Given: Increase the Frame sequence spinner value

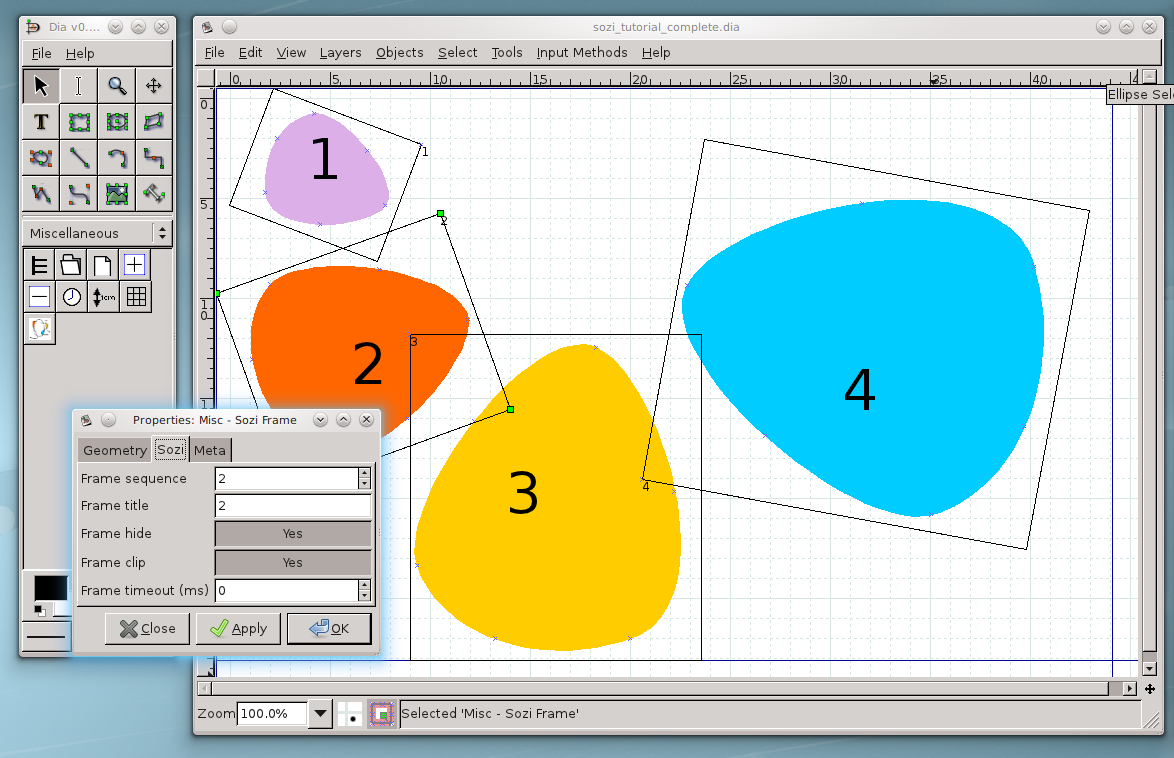Looking at the screenshot, I should point(364,473).
